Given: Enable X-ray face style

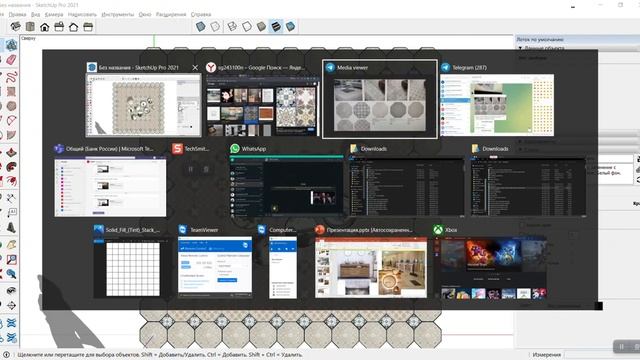Looking at the screenshot, I should (x=200, y=27).
